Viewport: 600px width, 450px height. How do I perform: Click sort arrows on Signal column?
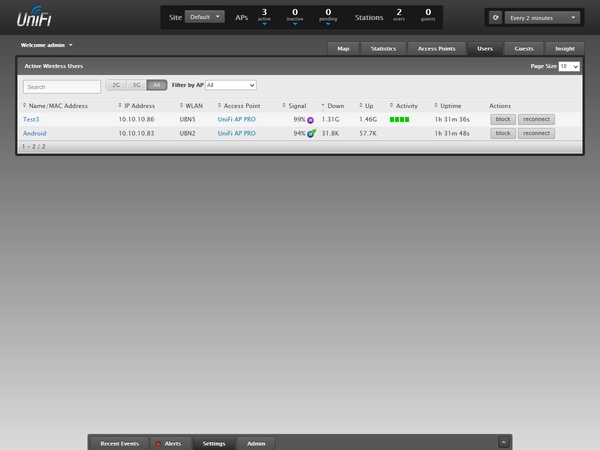pos(284,105)
